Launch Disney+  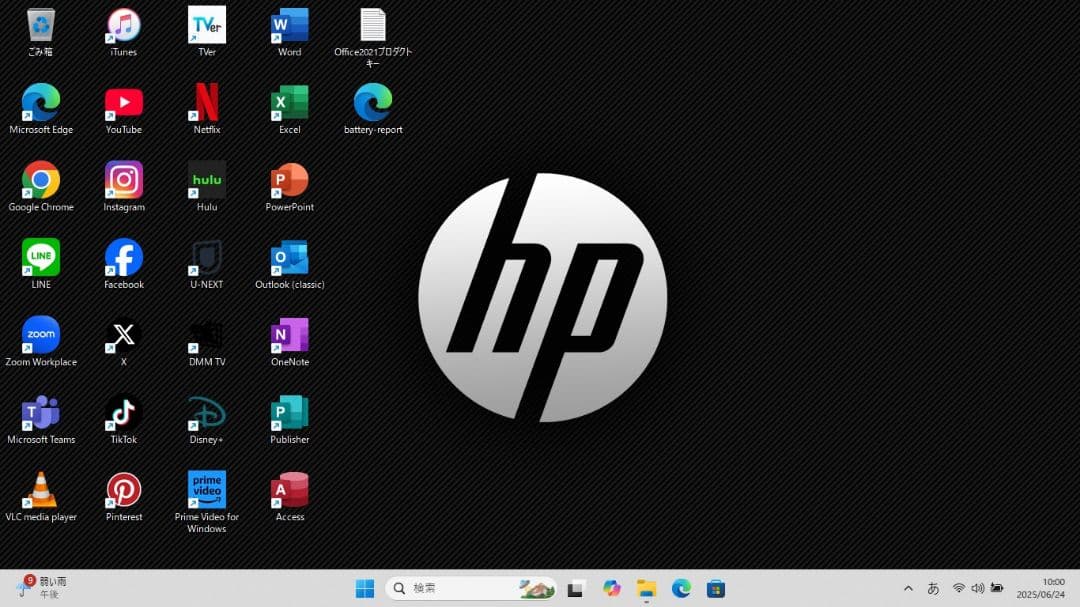(206, 412)
